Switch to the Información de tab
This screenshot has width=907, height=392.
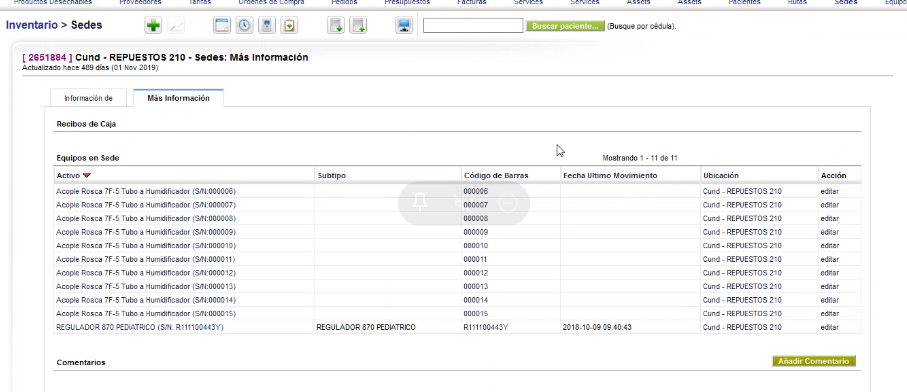88,98
